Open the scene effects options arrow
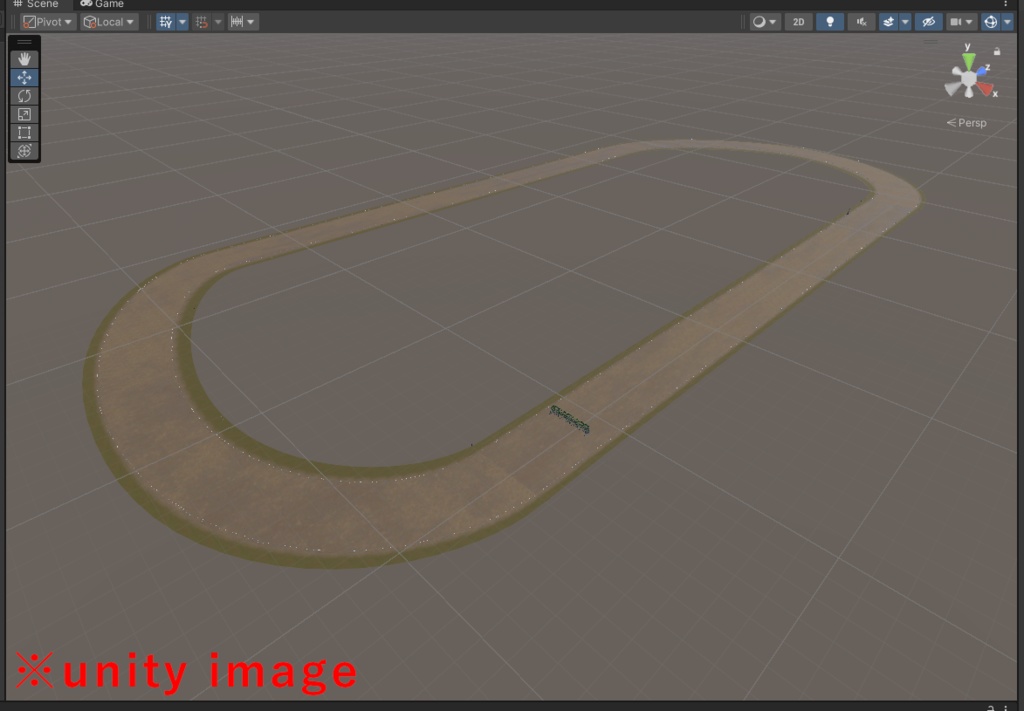The height and width of the screenshot is (711, 1024). (905, 22)
